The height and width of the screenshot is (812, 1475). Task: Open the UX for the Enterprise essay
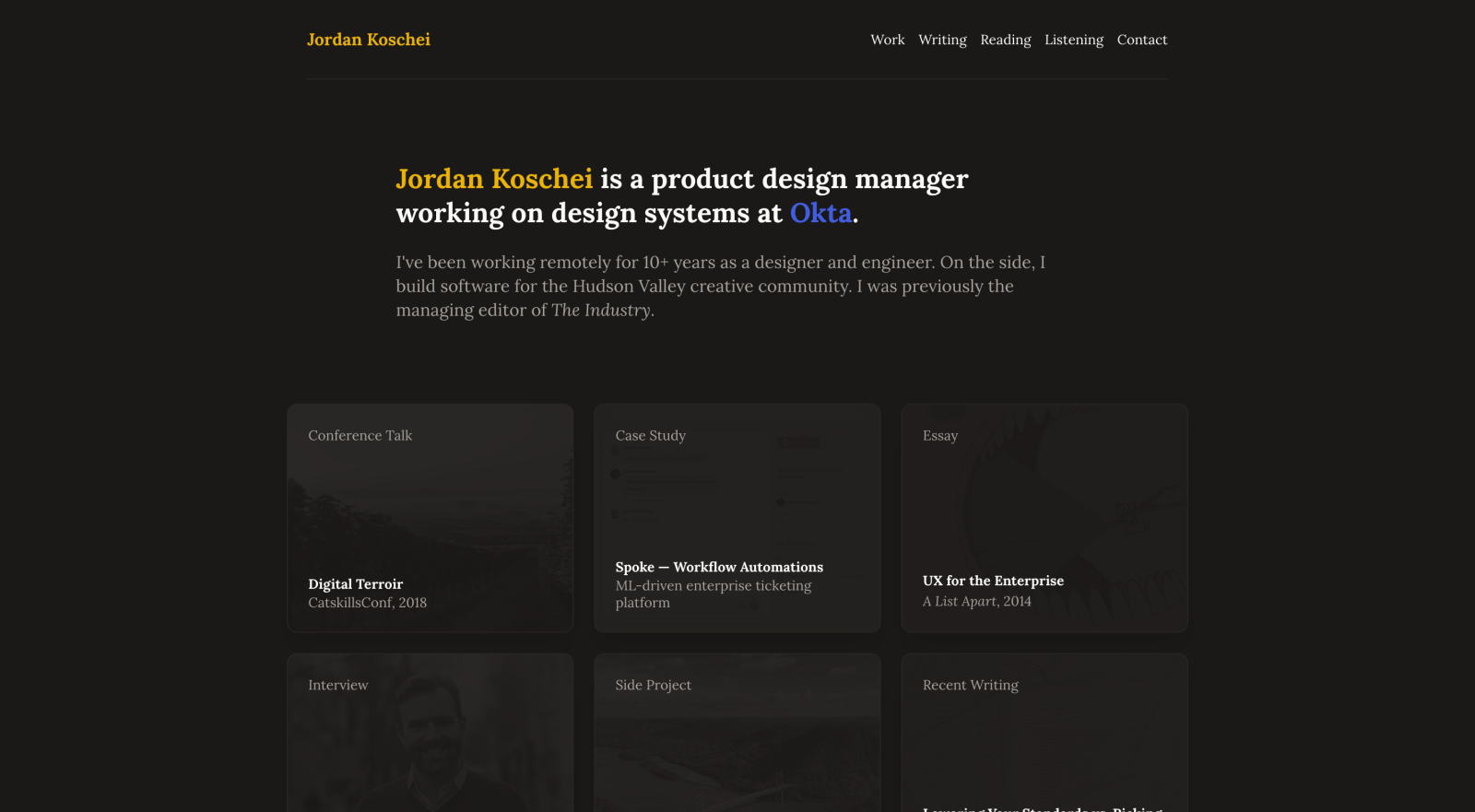click(x=1044, y=518)
